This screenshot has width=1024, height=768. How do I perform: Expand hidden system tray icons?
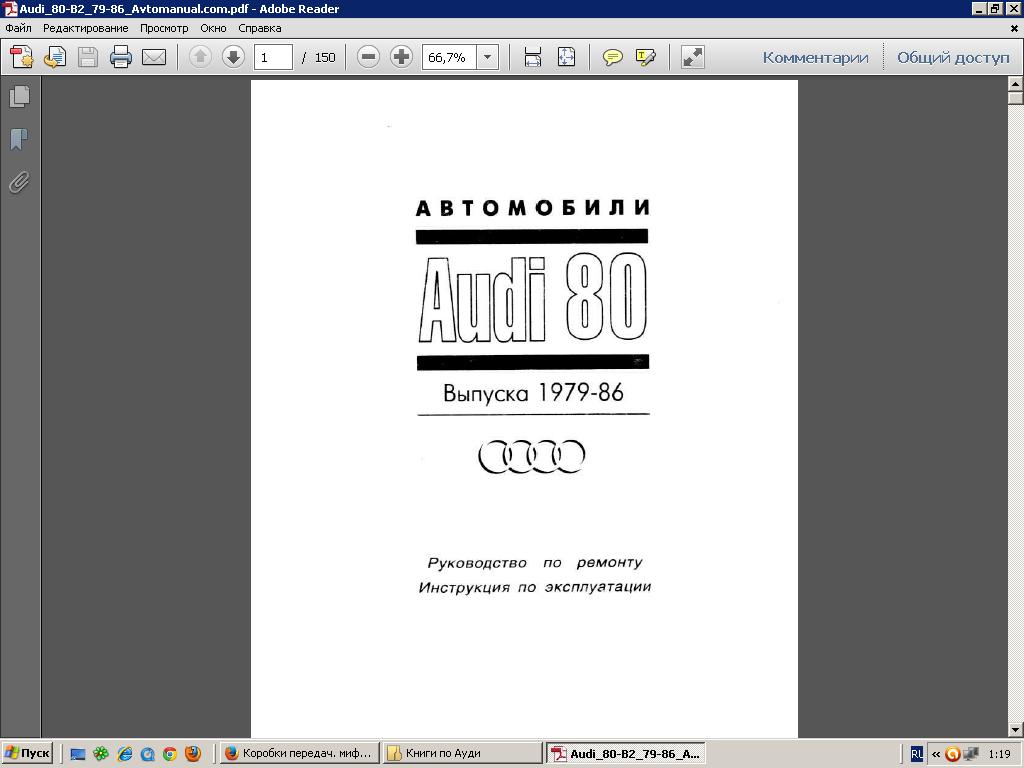coord(936,754)
